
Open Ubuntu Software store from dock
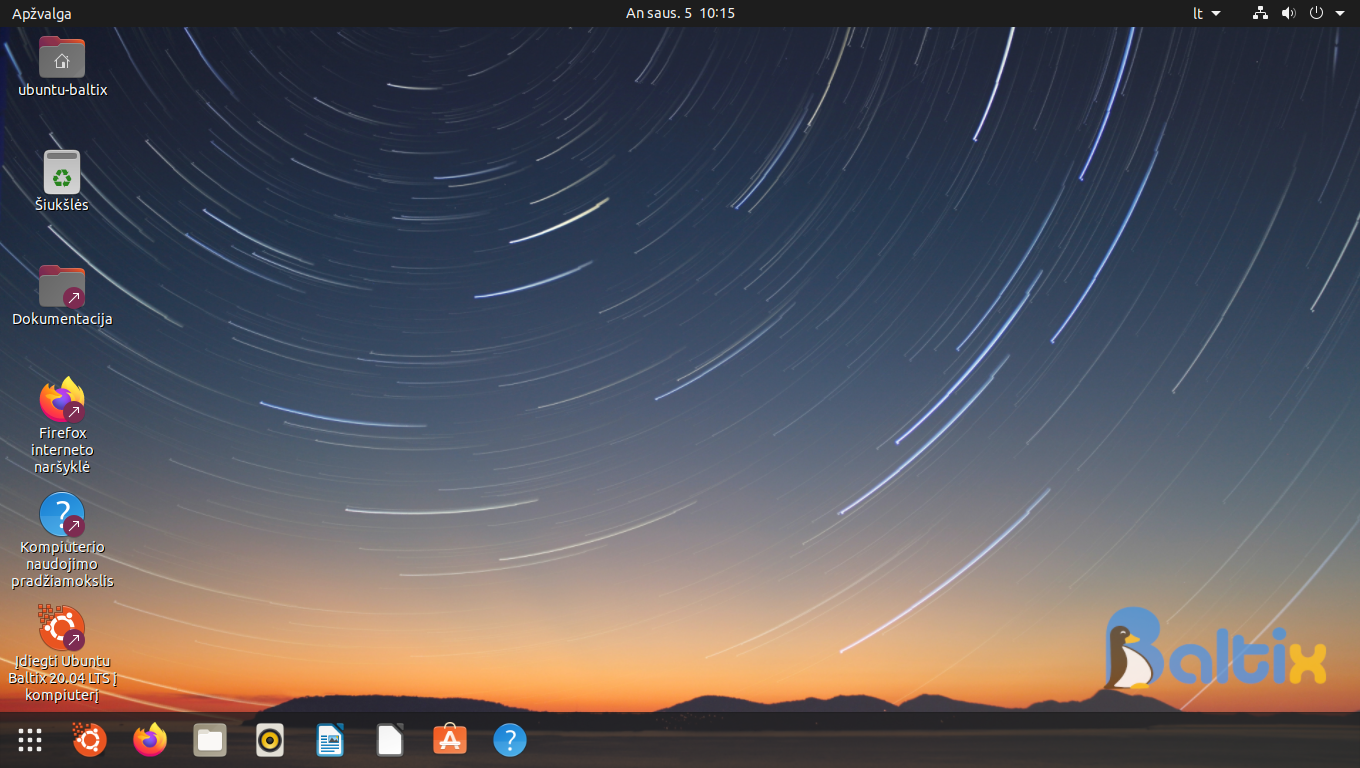coord(450,740)
